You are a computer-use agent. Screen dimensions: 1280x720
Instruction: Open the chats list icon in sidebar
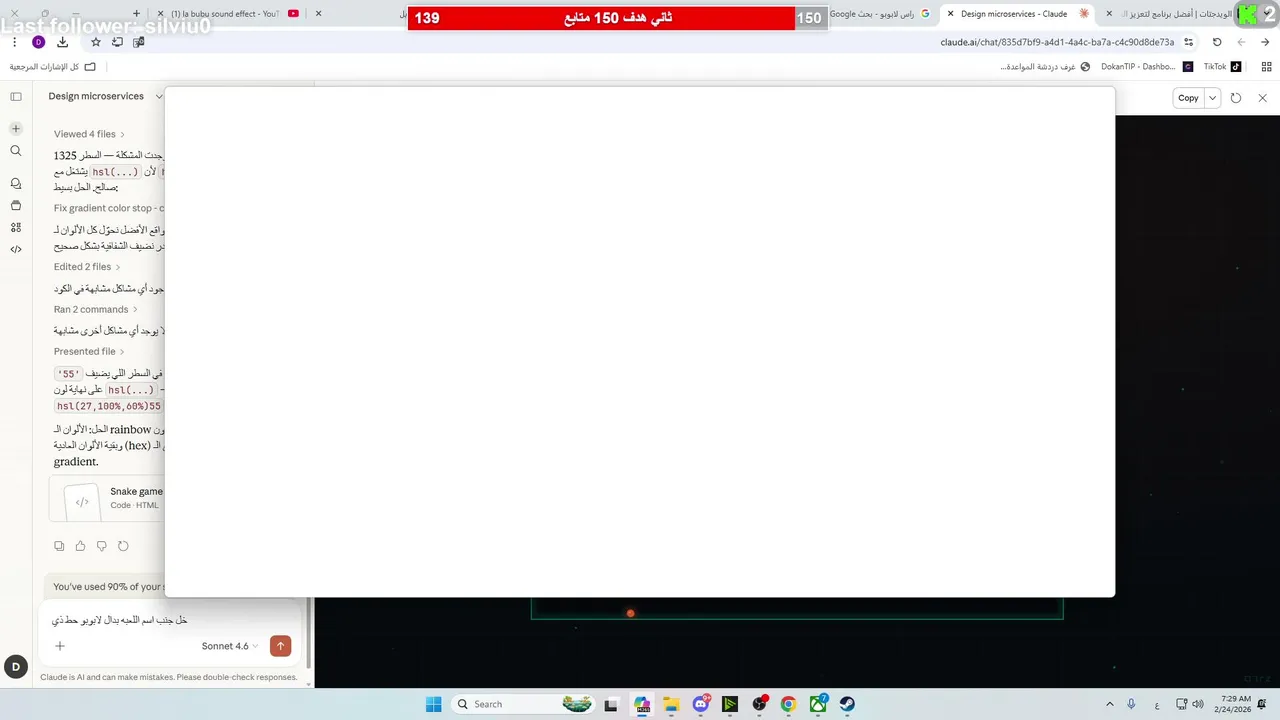point(16,184)
